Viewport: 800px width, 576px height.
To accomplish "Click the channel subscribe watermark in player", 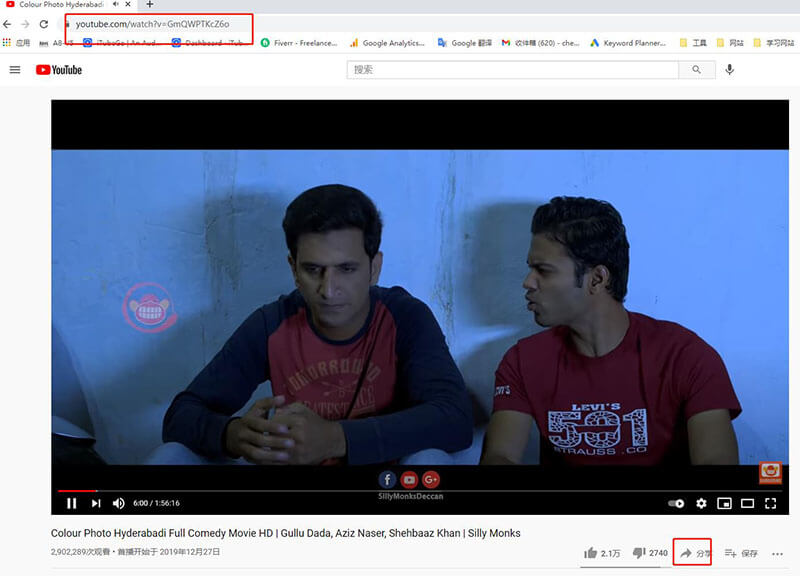I will (x=770, y=472).
